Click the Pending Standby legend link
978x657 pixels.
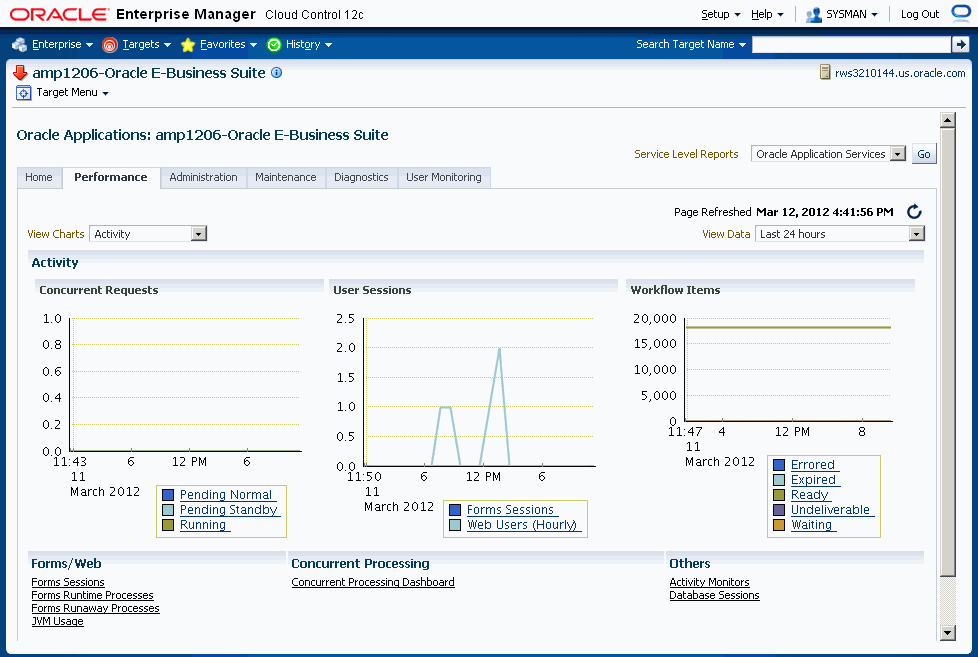[x=230, y=510]
